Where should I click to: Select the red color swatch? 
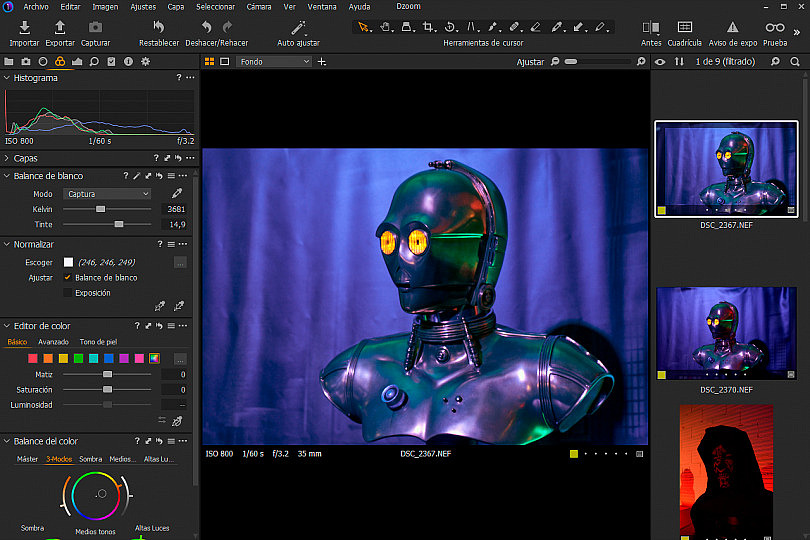(33, 359)
